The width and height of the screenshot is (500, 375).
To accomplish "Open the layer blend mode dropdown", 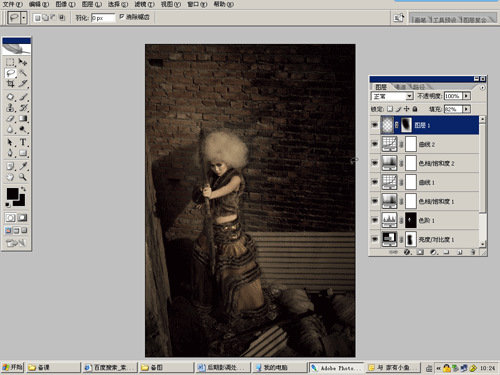I will pos(392,96).
